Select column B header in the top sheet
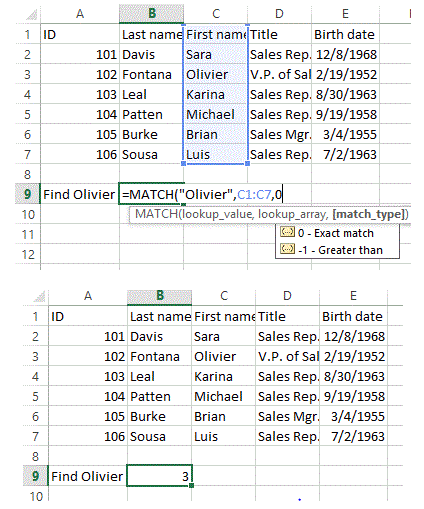 point(152,14)
